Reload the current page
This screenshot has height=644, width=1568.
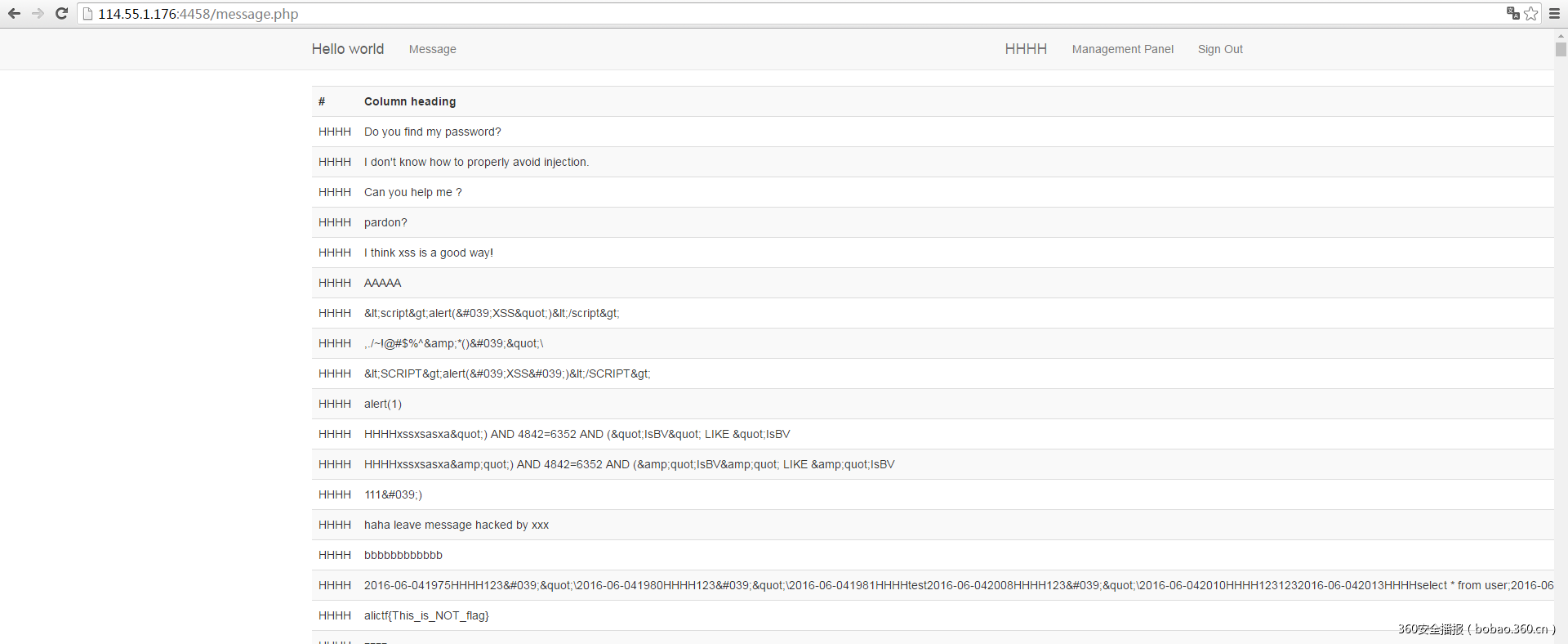(x=61, y=14)
